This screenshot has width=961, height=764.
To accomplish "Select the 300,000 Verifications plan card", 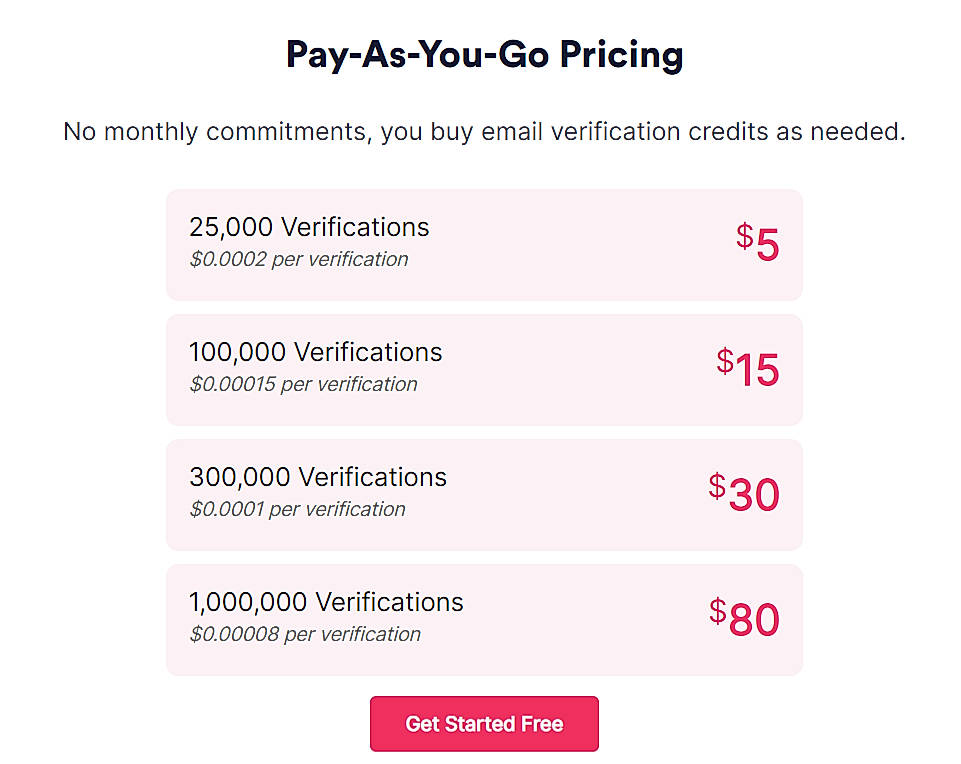I will (483, 493).
